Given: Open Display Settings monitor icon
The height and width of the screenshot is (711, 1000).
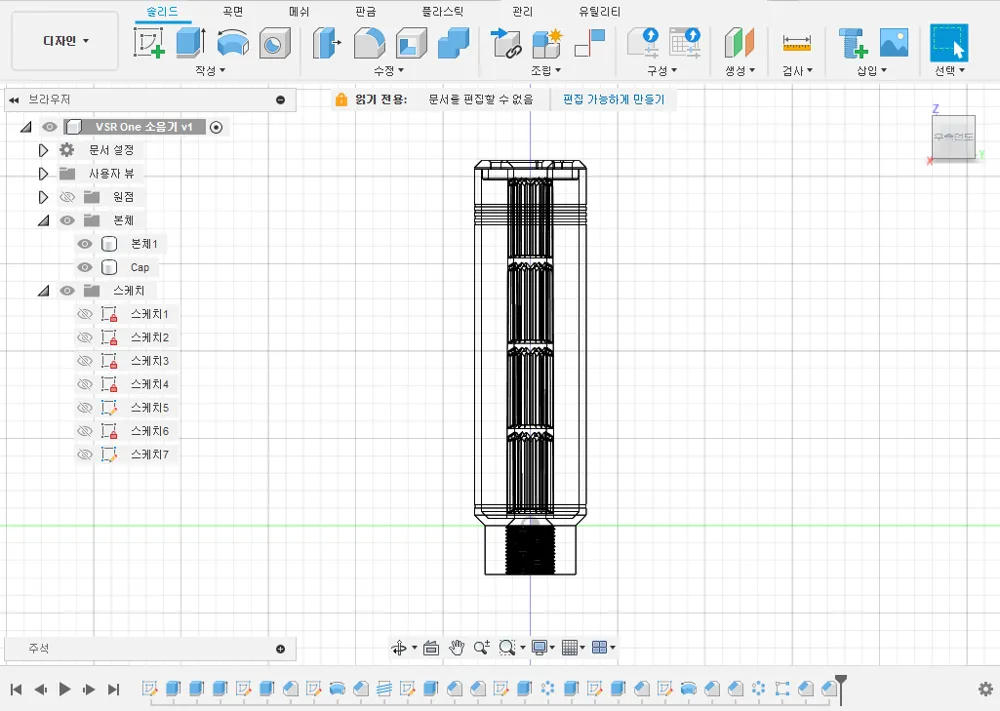Looking at the screenshot, I should pyautogui.click(x=540, y=648).
